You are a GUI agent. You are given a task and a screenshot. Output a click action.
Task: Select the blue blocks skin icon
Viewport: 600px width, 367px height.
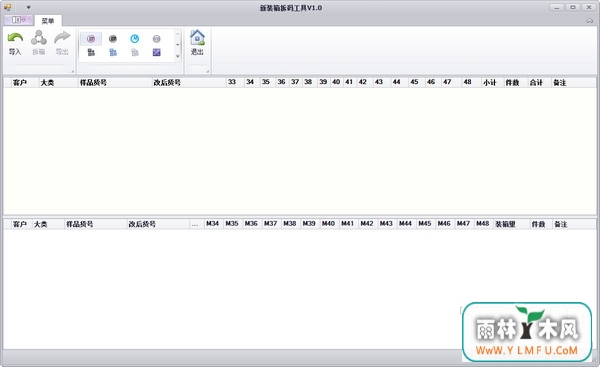pos(113,52)
